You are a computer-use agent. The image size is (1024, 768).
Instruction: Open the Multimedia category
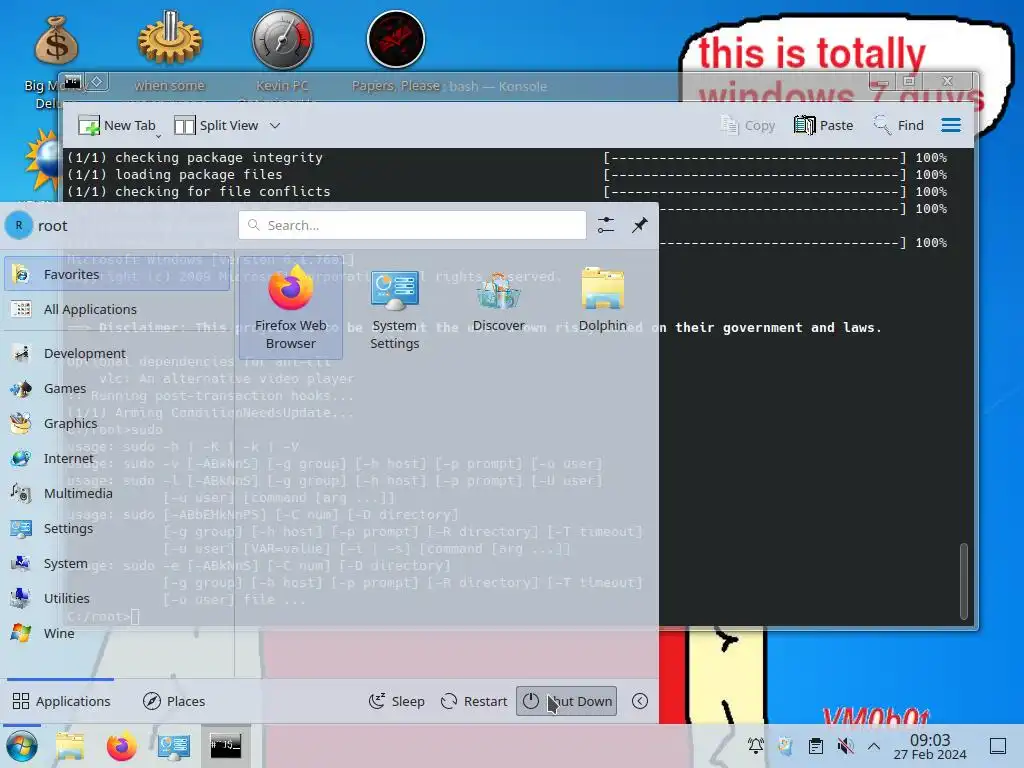tap(118, 493)
